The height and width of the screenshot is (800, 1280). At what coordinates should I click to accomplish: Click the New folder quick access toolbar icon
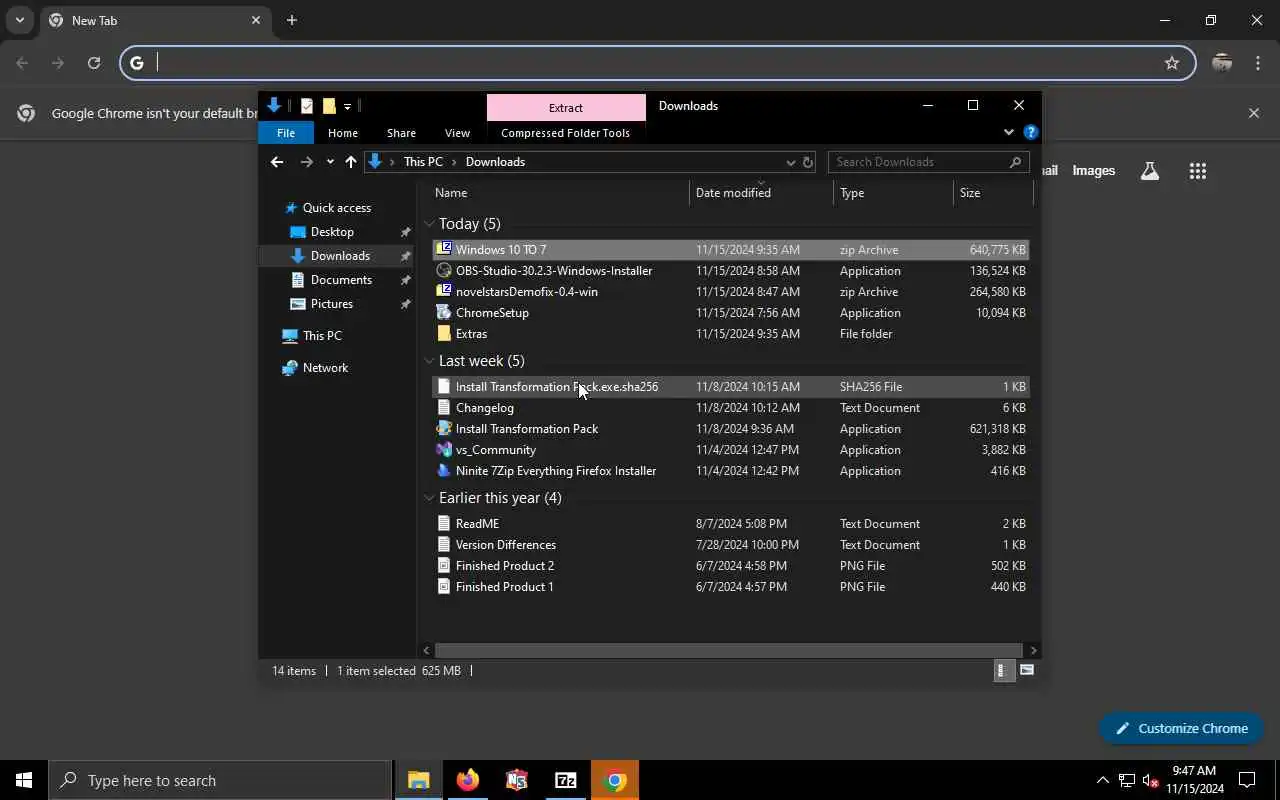point(328,106)
